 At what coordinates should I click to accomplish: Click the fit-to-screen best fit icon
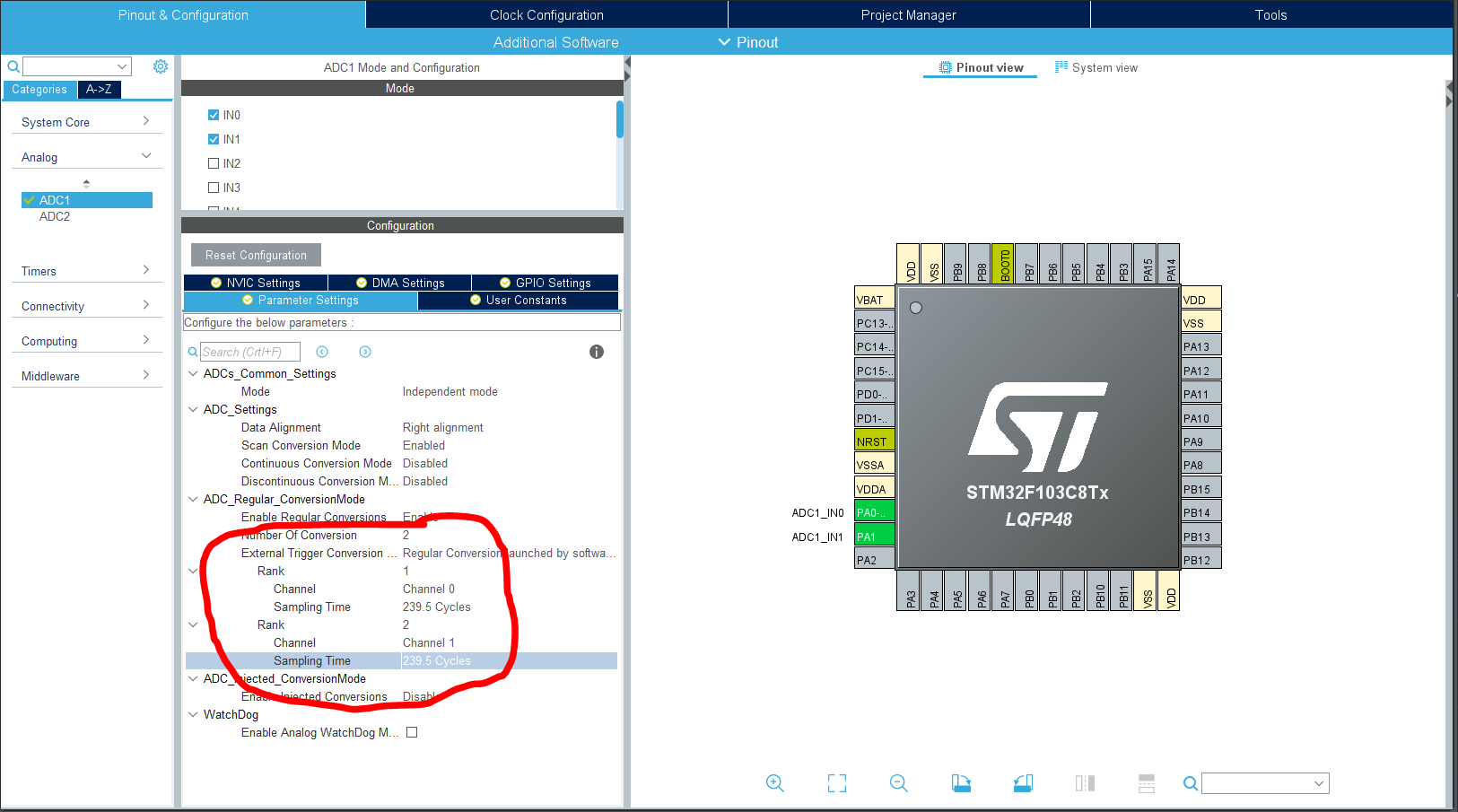point(837,783)
